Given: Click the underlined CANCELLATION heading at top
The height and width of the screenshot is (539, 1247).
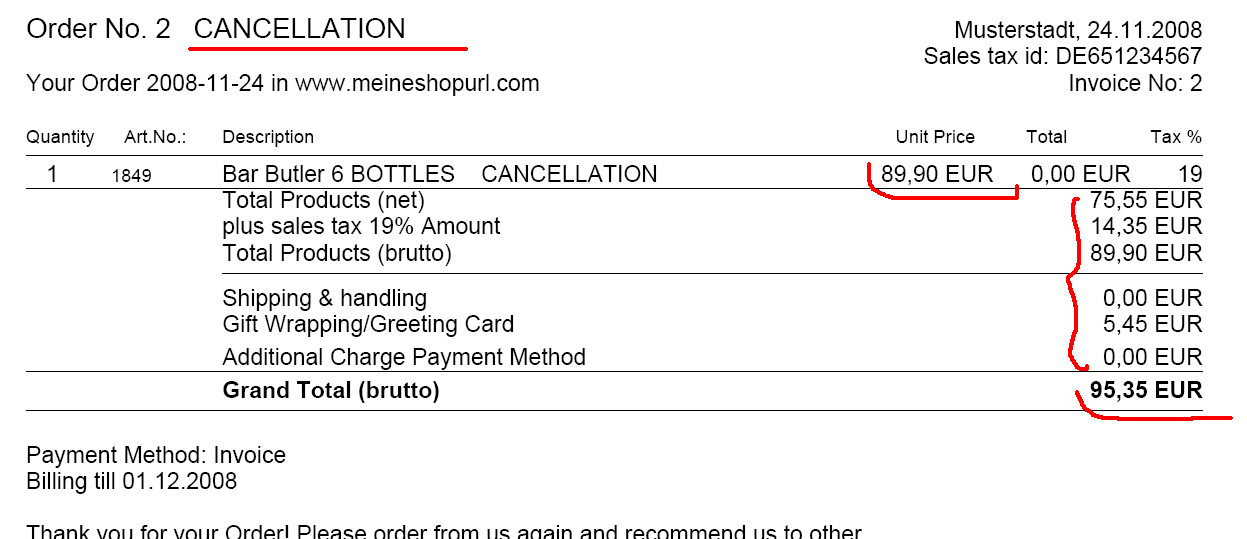Looking at the screenshot, I should (x=300, y=29).
